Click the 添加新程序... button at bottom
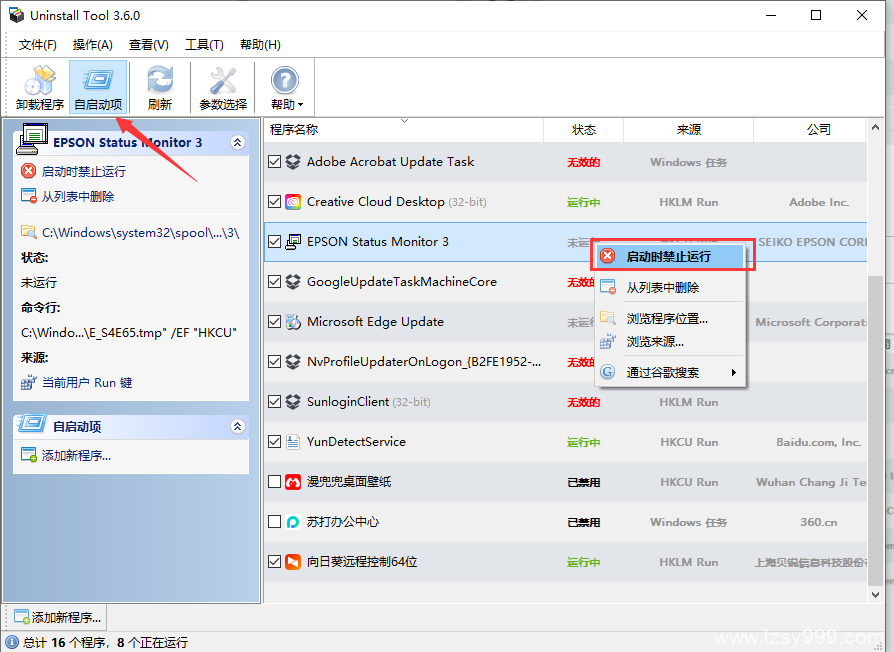This screenshot has width=894, height=652. coord(55,617)
